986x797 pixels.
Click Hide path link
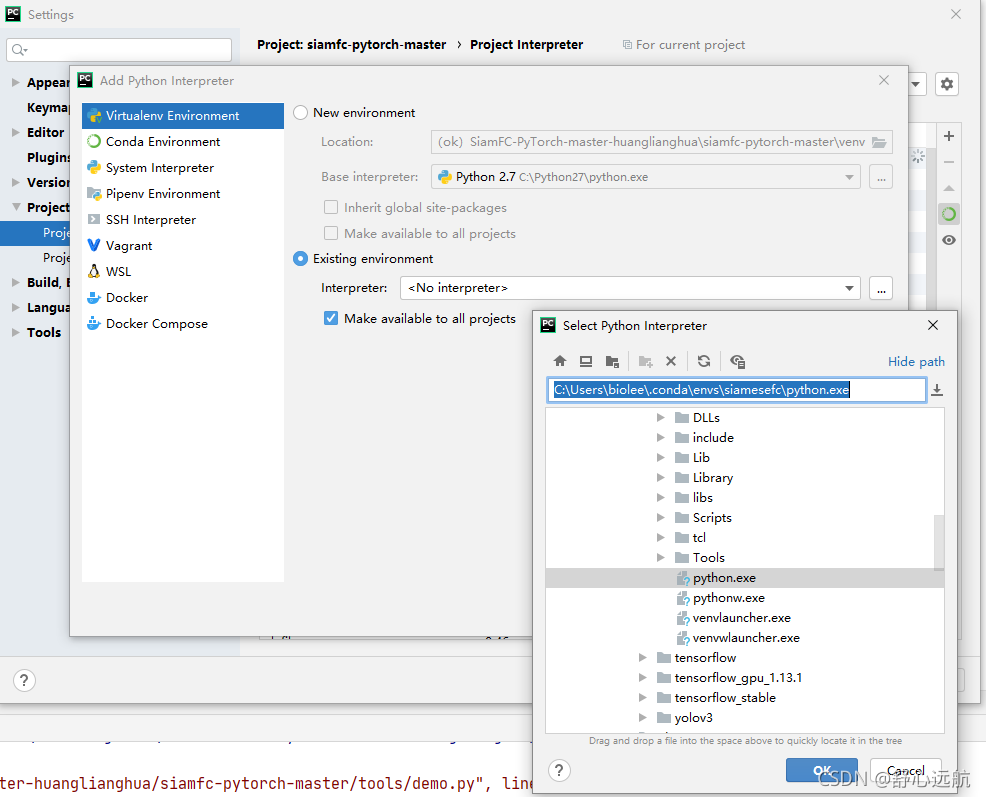(x=916, y=361)
